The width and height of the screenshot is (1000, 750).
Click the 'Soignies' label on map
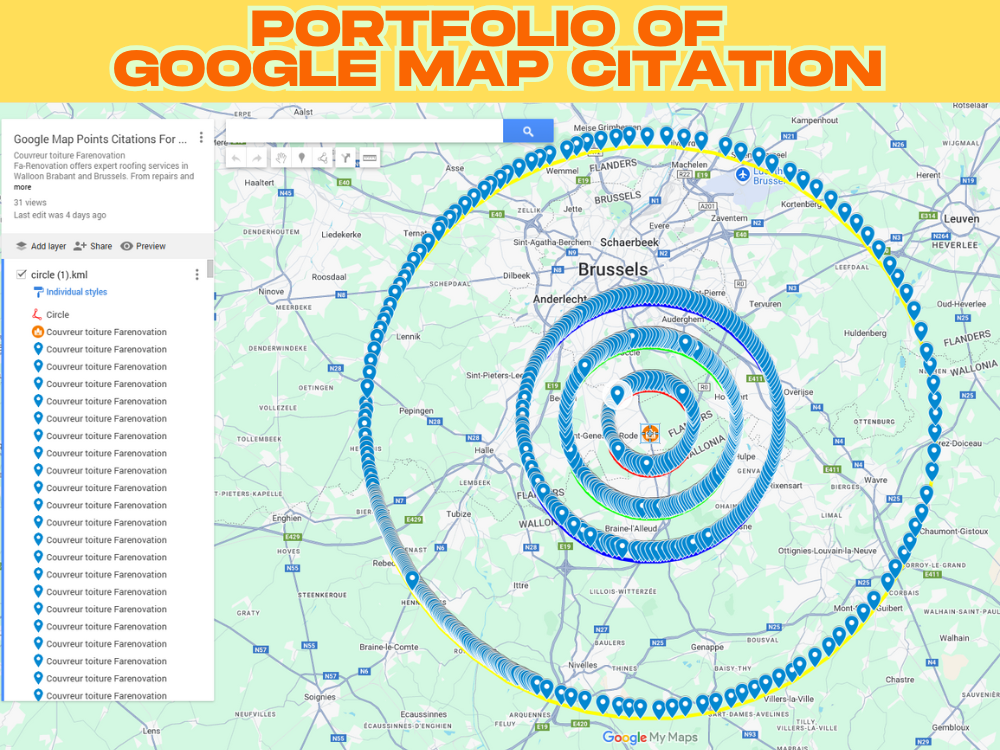tap(320, 697)
